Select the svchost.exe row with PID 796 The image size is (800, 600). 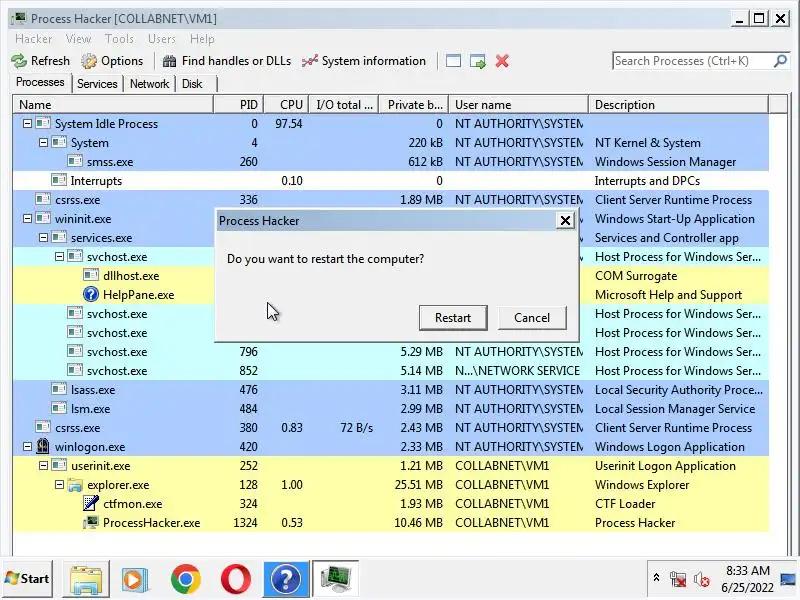(x=391, y=352)
